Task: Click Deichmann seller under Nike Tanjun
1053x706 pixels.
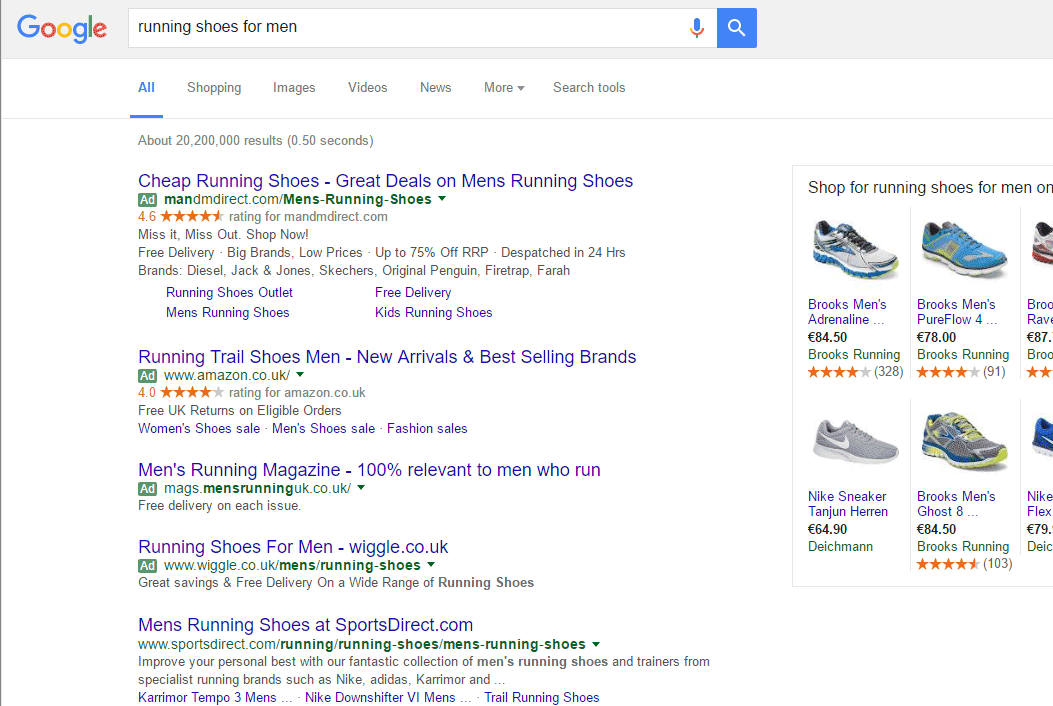Action: point(840,546)
